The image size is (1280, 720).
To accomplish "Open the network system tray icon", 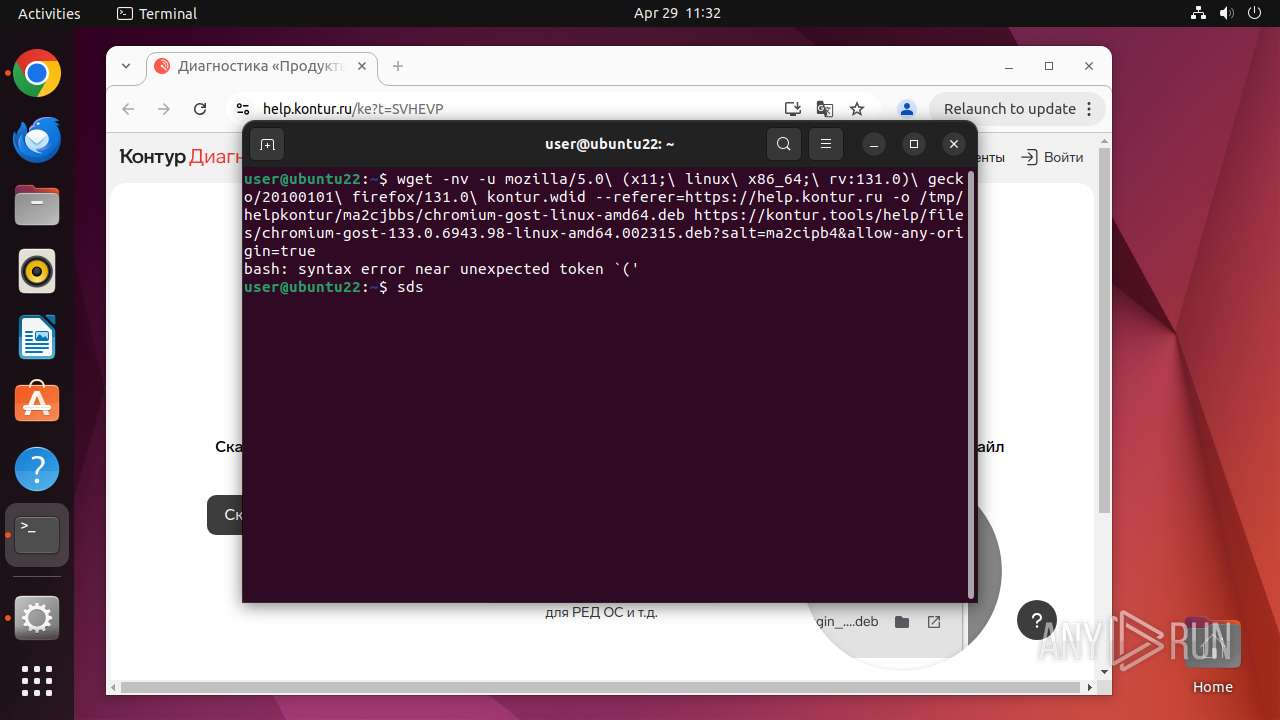I will 1198,13.
